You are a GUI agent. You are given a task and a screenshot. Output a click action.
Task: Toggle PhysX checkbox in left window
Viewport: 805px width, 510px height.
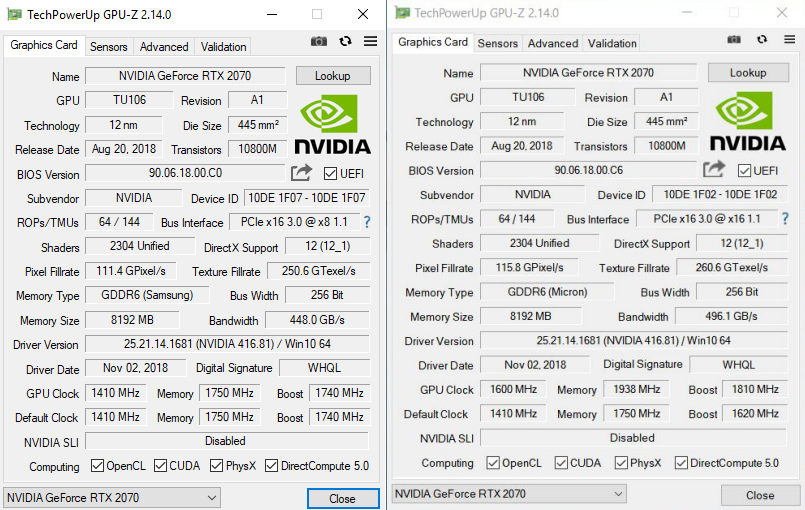pyautogui.click(x=217, y=465)
